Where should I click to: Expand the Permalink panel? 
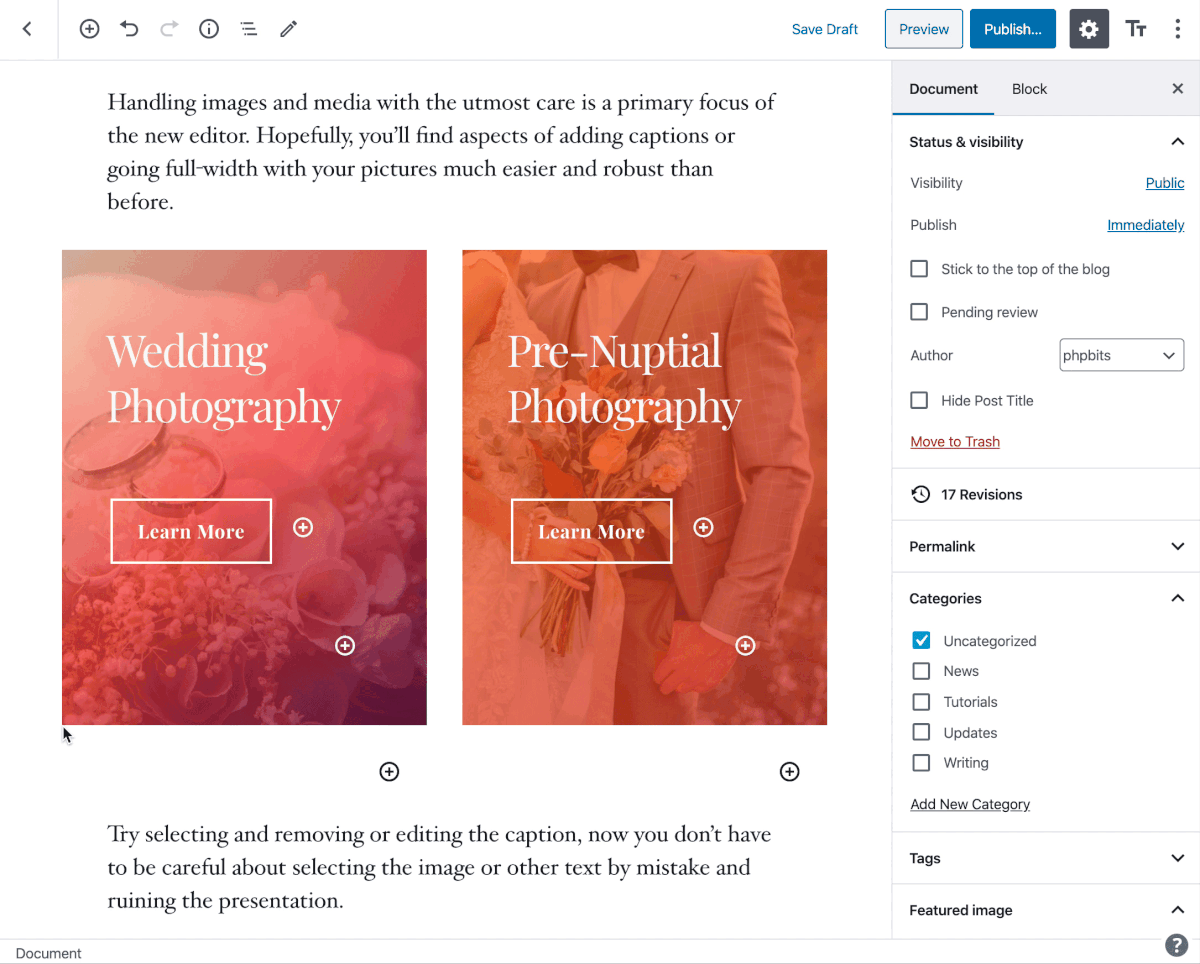(x=1046, y=546)
